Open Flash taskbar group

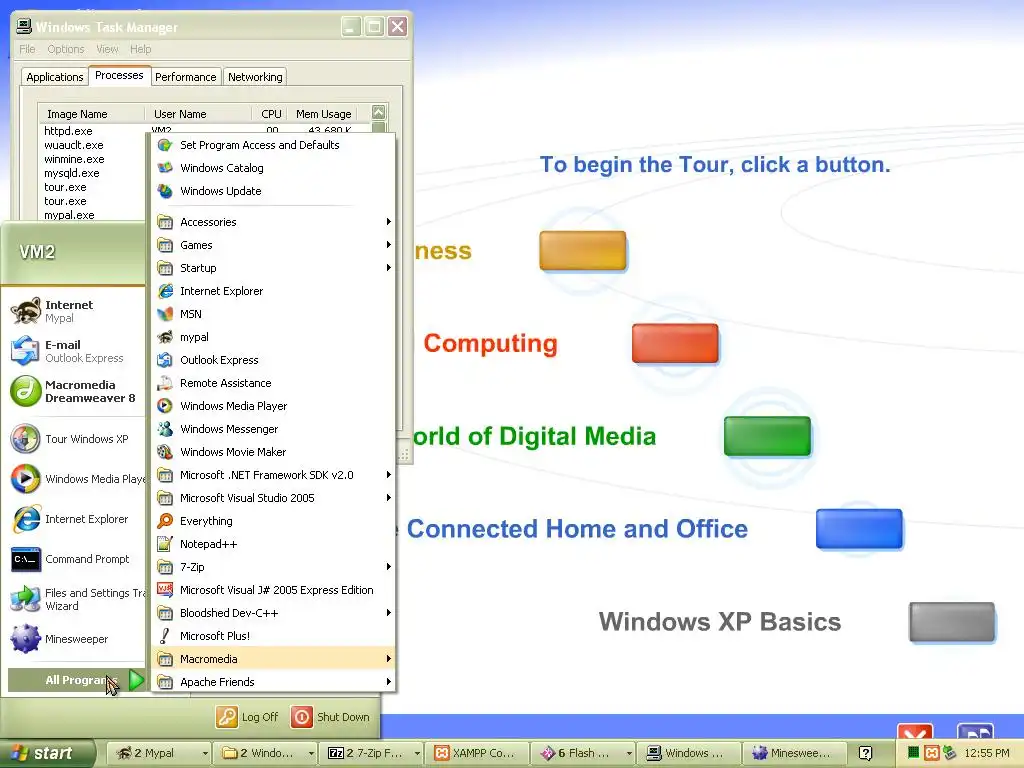583,753
